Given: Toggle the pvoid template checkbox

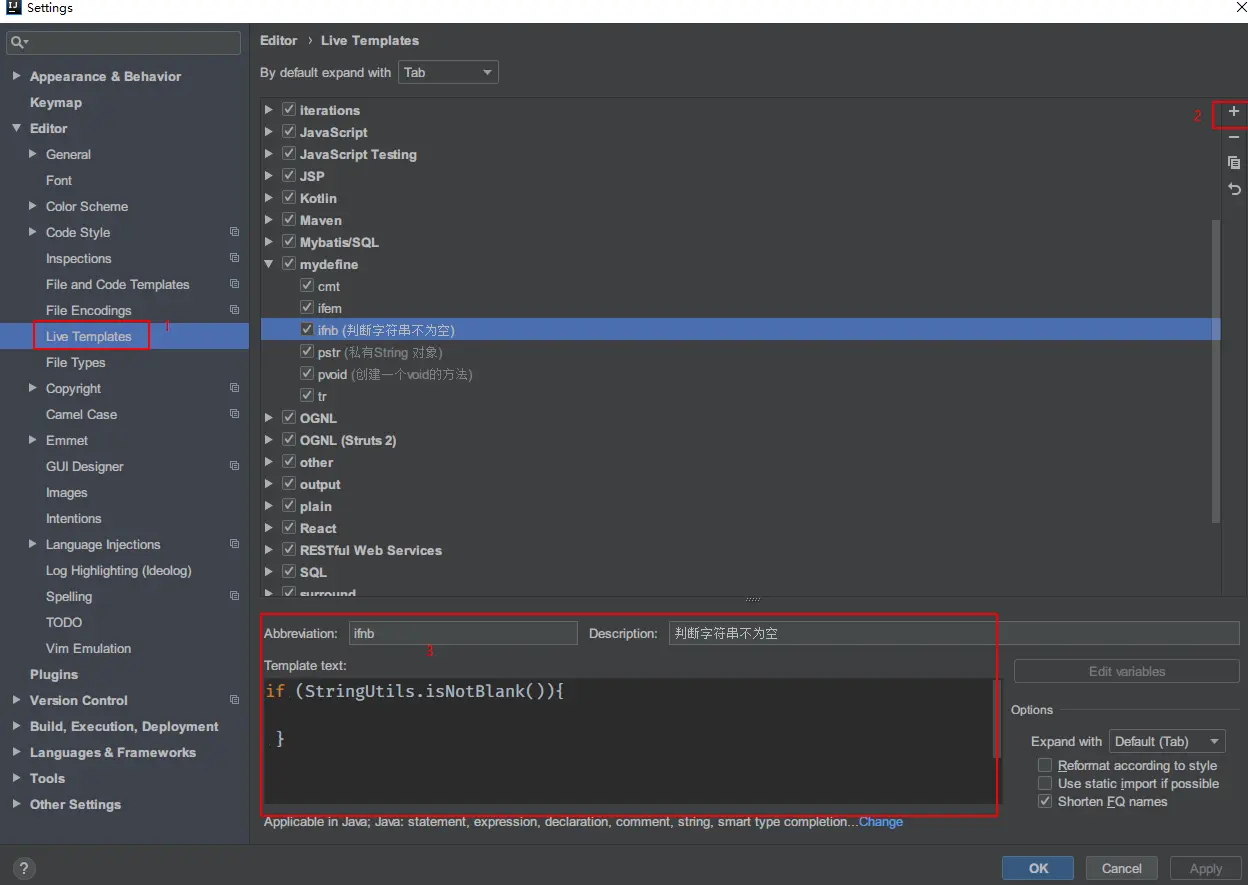Looking at the screenshot, I should click(307, 374).
